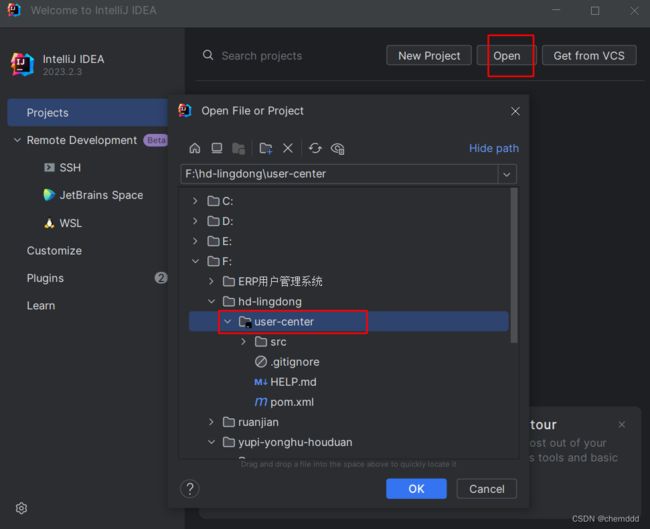Click IntelliJ IDEA logo in sidebar

tap(22, 64)
